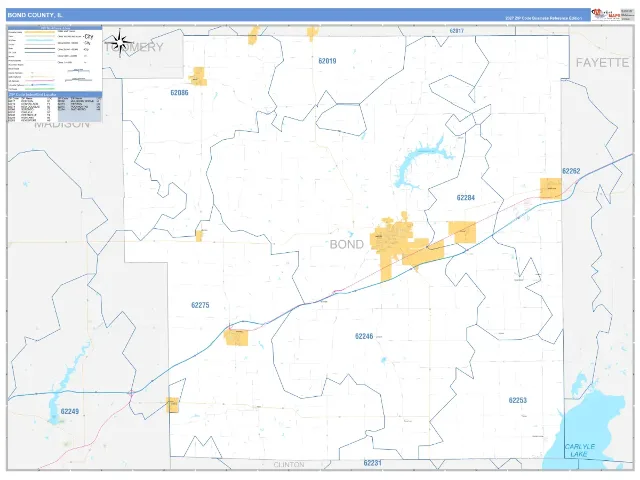Click the ZIP code index table
The width and height of the screenshot is (640, 480).
(x=55, y=109)
